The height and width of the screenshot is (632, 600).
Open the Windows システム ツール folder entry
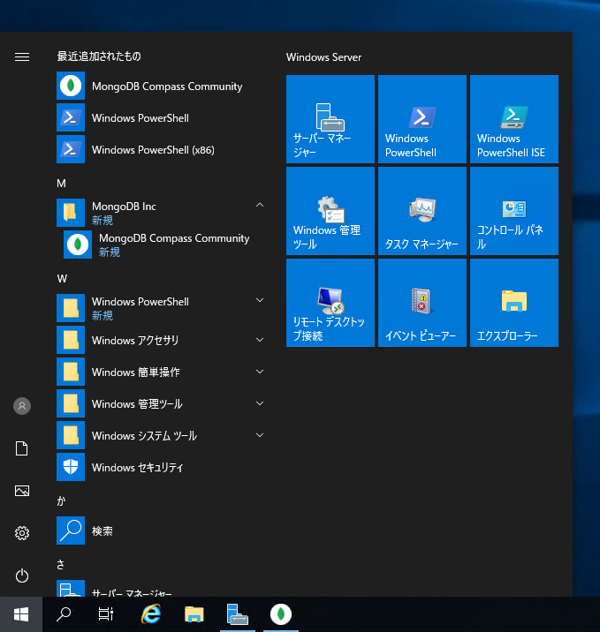(x=161, y=435)
